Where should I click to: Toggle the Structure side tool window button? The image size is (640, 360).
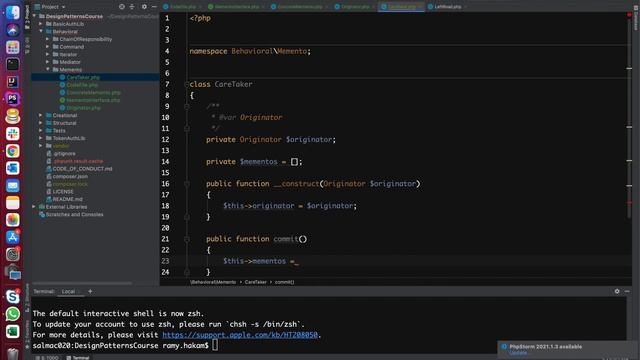pos(27,299)
